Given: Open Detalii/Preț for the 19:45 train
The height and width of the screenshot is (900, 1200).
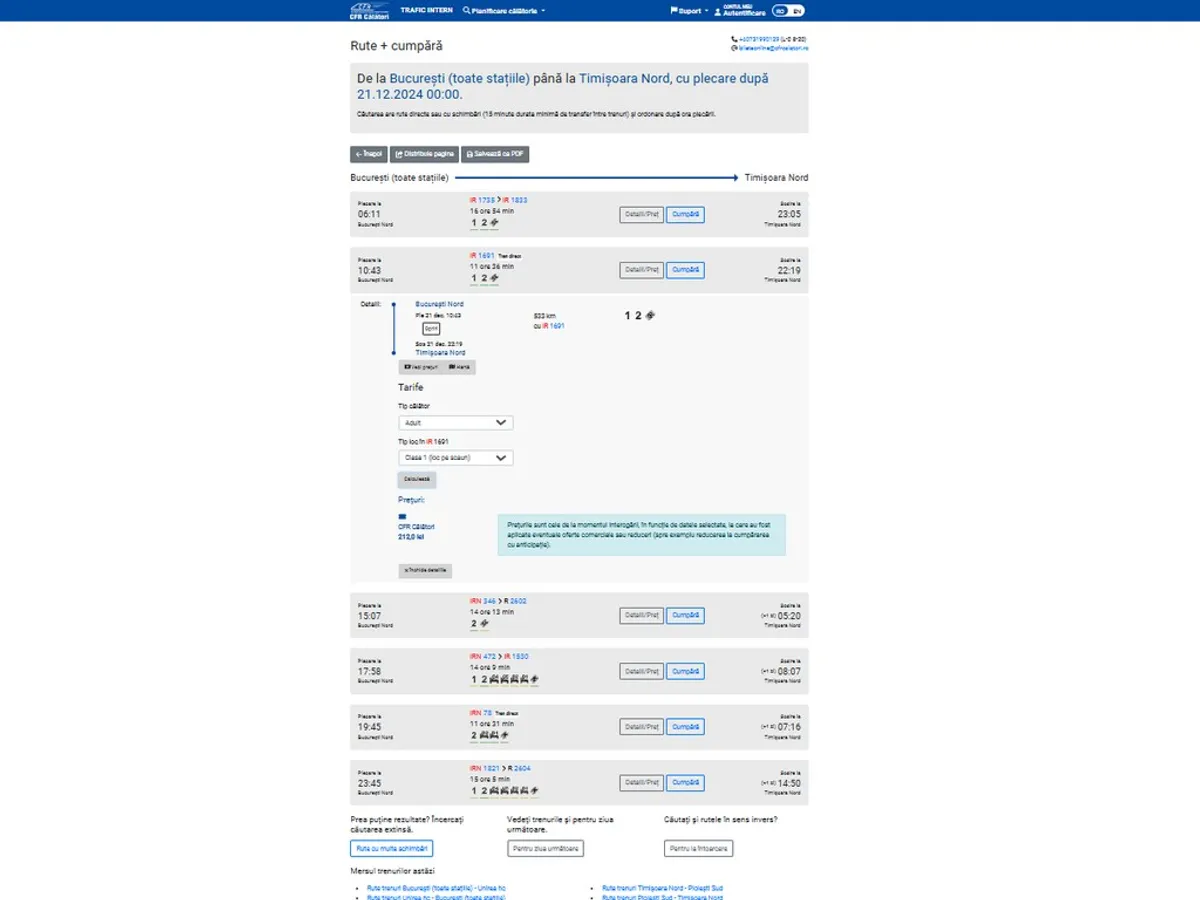Looking at the screenshot, I should [x=641, y=727].
